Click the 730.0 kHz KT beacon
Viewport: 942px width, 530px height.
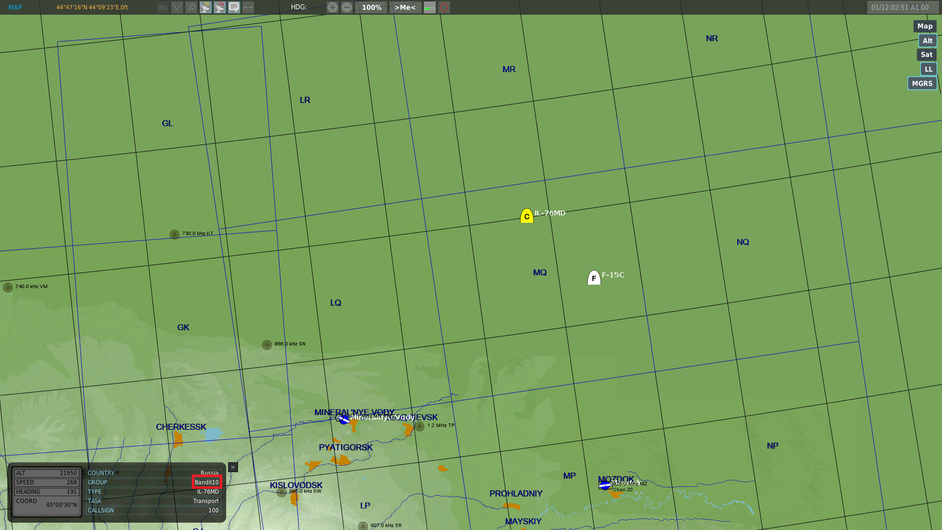click(x=174, y=234)
